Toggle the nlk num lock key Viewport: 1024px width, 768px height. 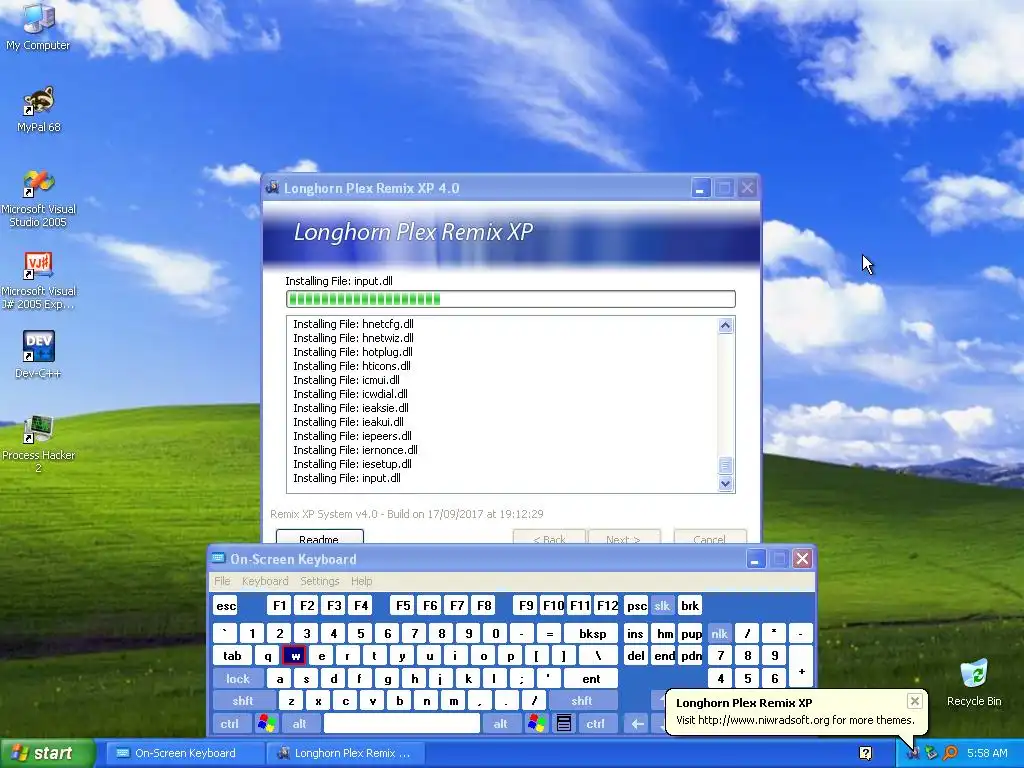[x=720, y=633]
